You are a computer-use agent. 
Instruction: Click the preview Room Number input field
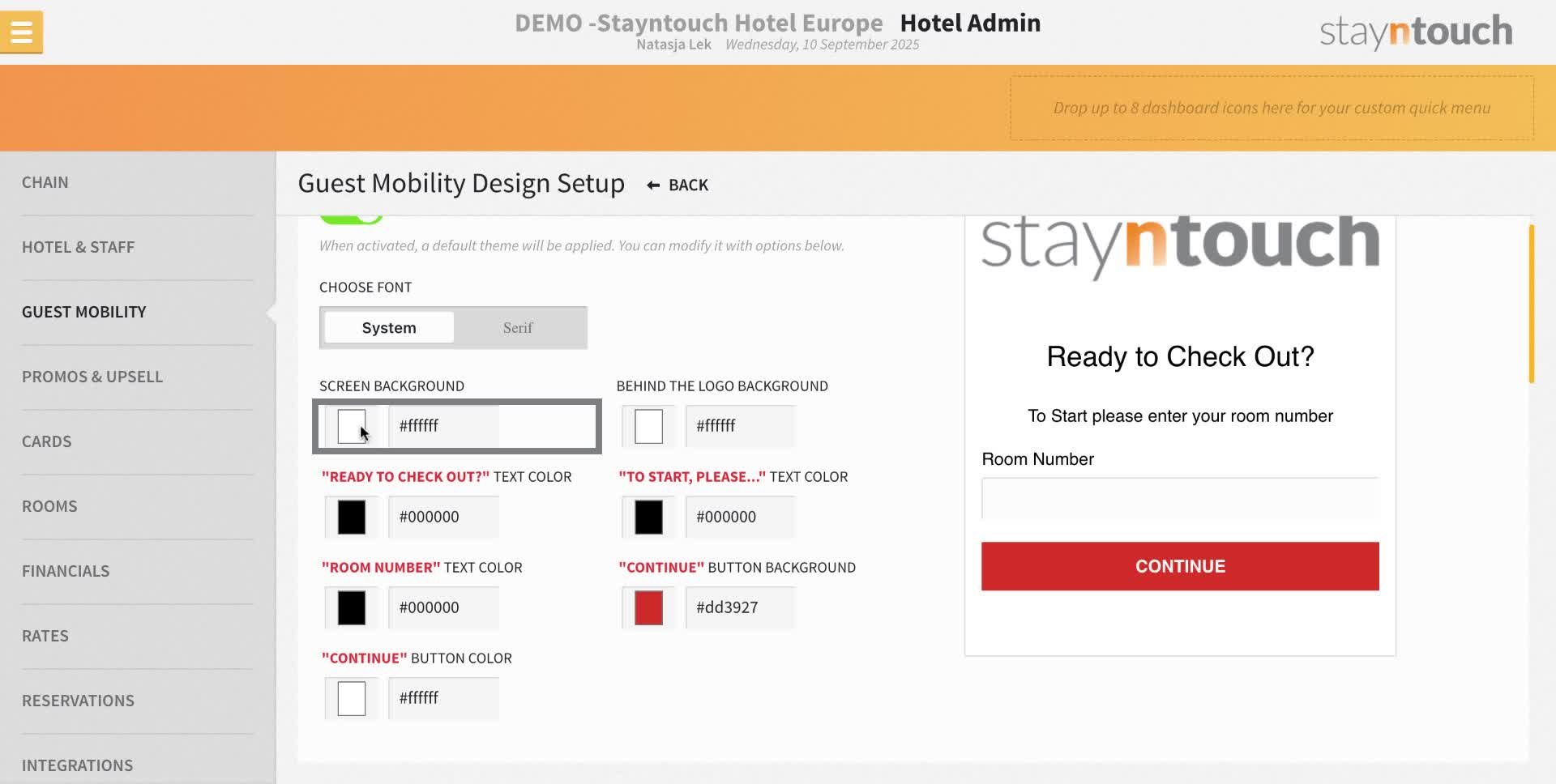pyautogui.click(x=1180, y=498)
